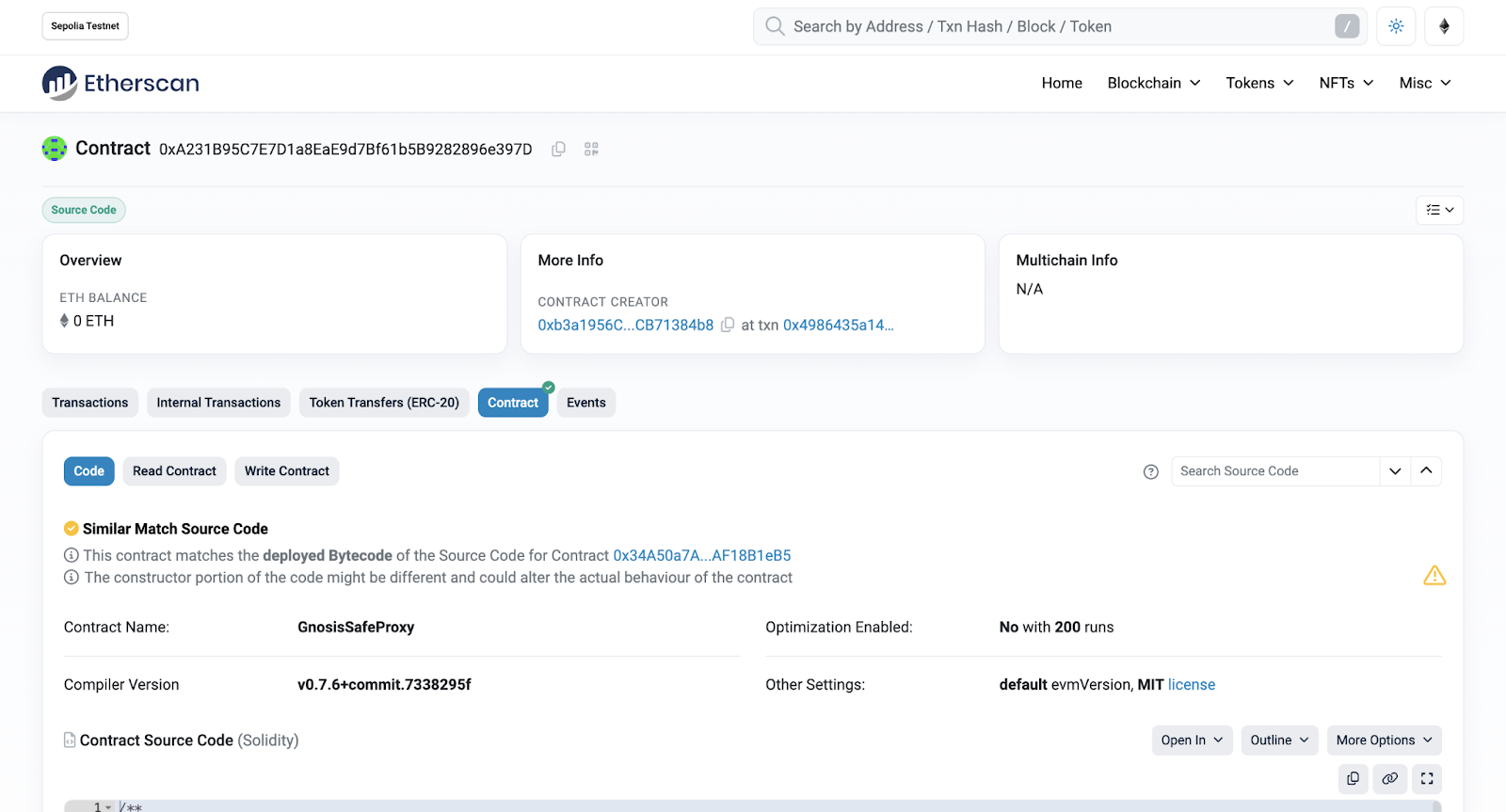Expand the Blockchain navigation menu
Image resolution: width=1506 pixels, height=812 pixels.
point(1154,83)
